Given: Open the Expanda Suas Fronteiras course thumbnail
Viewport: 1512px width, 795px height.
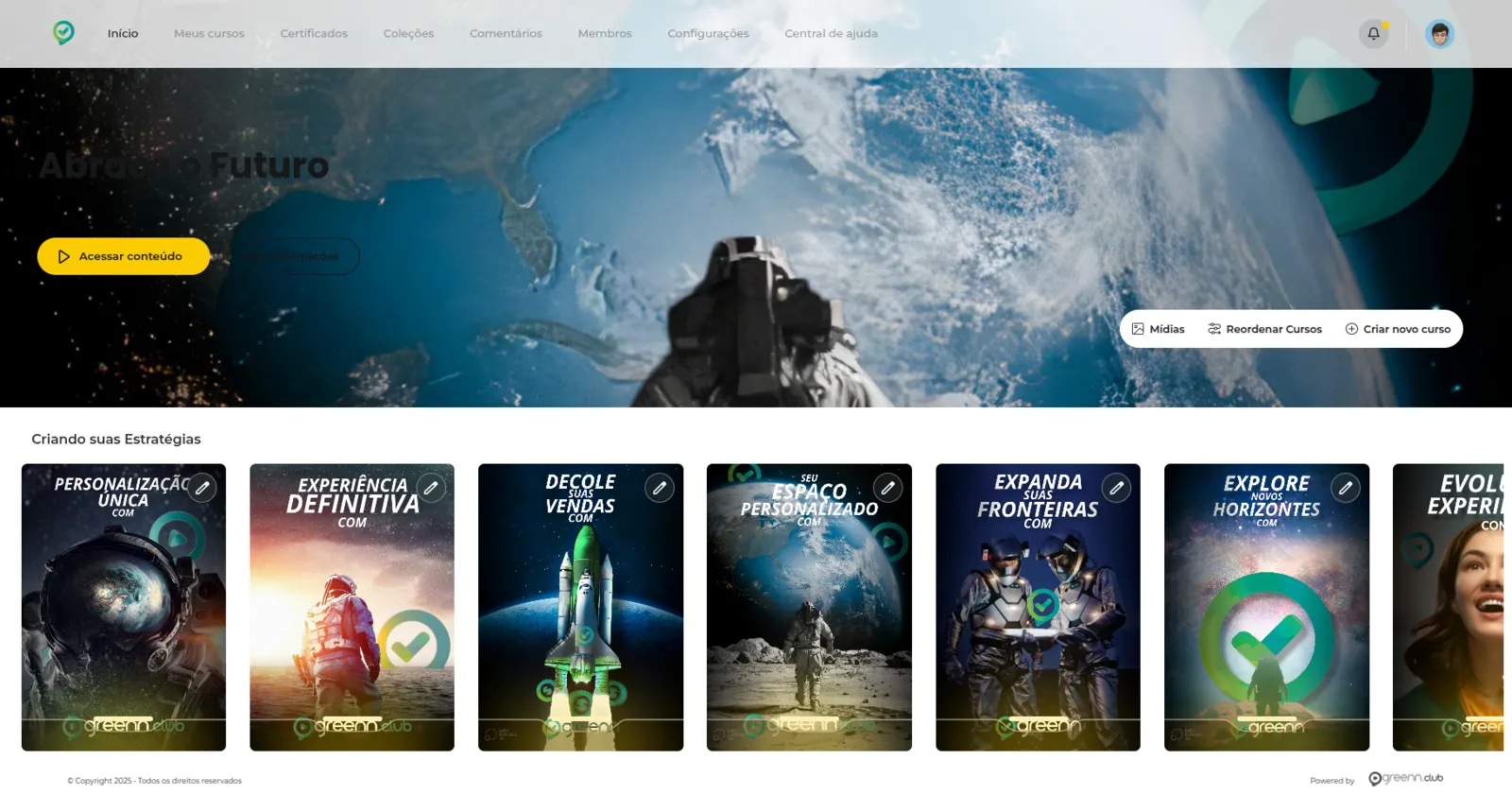Looking at the screenshot, I should coord(1039,607).
